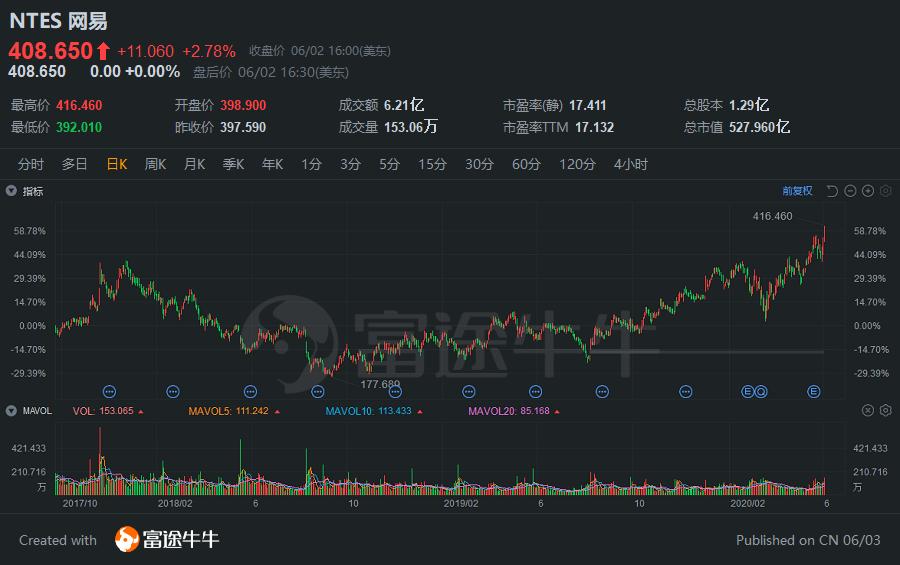This screenshot has height=565, width=900.
Task: Switch to the 30分 chart tab
Action: pos(479,164)
